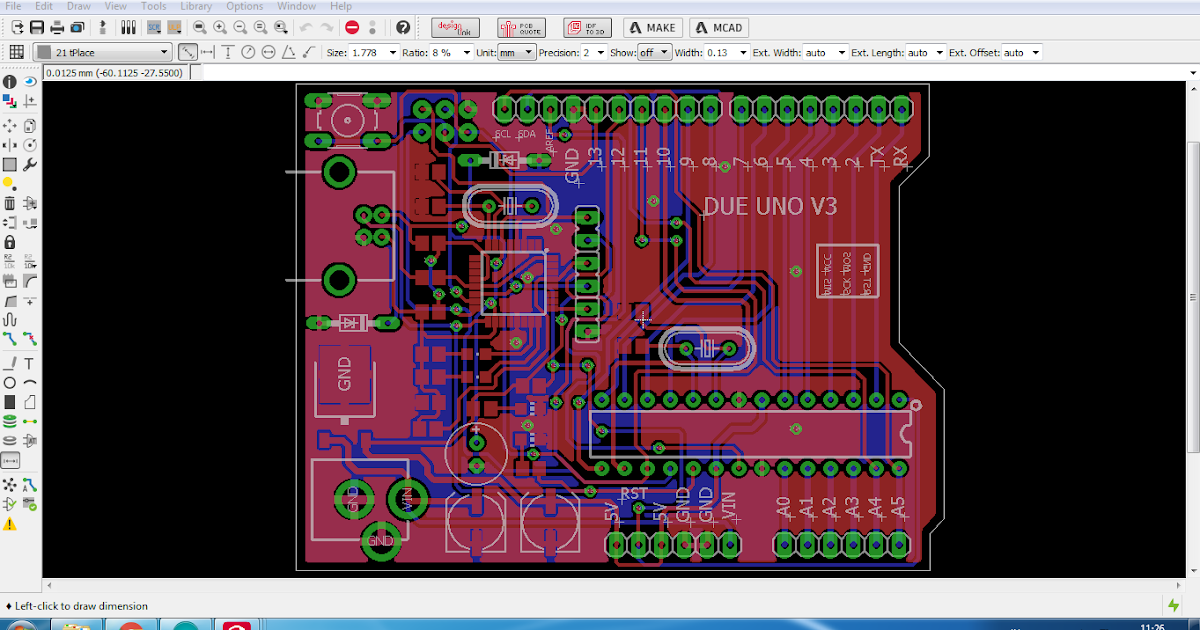Select the radius dimension type option
The height and width of the screenshot is (630, 1200).
click(x=248, y=52)
